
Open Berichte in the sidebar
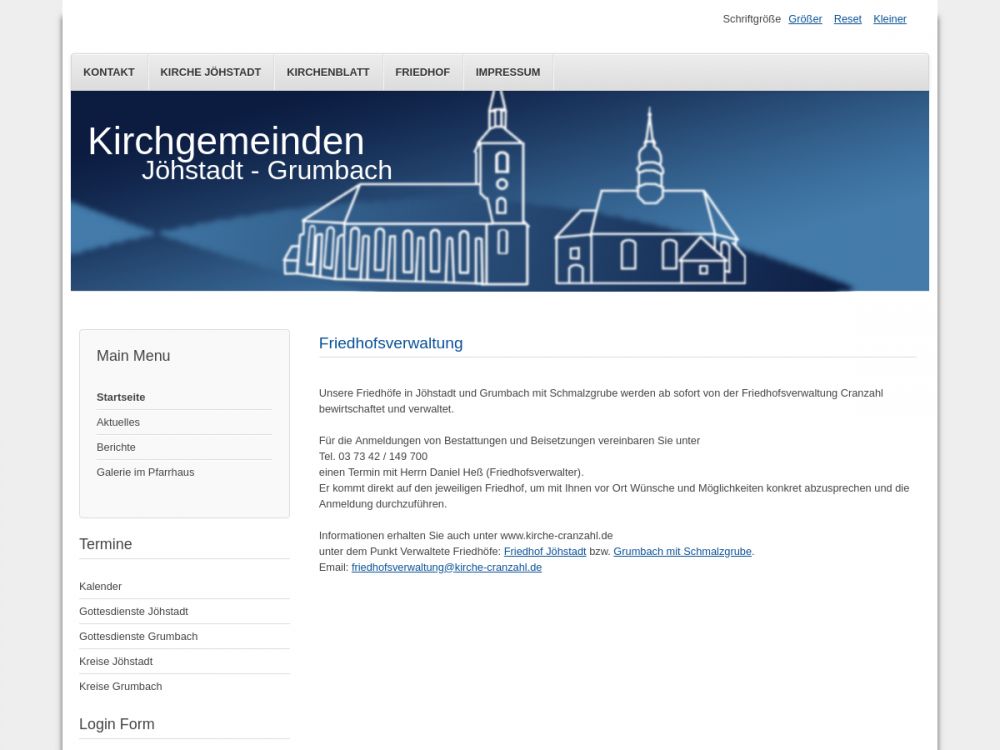(x=116, y=447)
